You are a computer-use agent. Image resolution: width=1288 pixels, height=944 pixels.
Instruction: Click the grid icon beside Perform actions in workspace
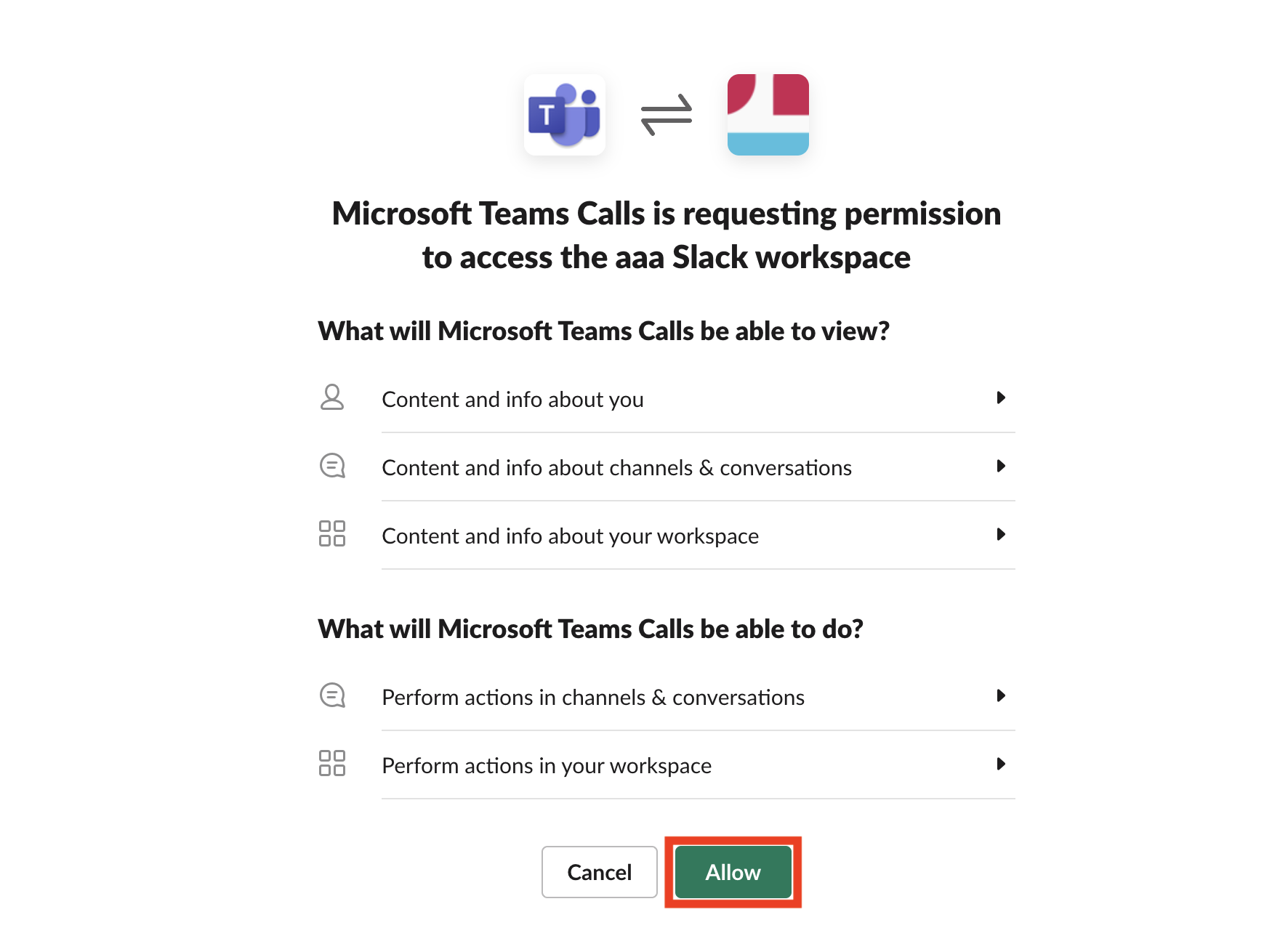(x=333, y=765)
